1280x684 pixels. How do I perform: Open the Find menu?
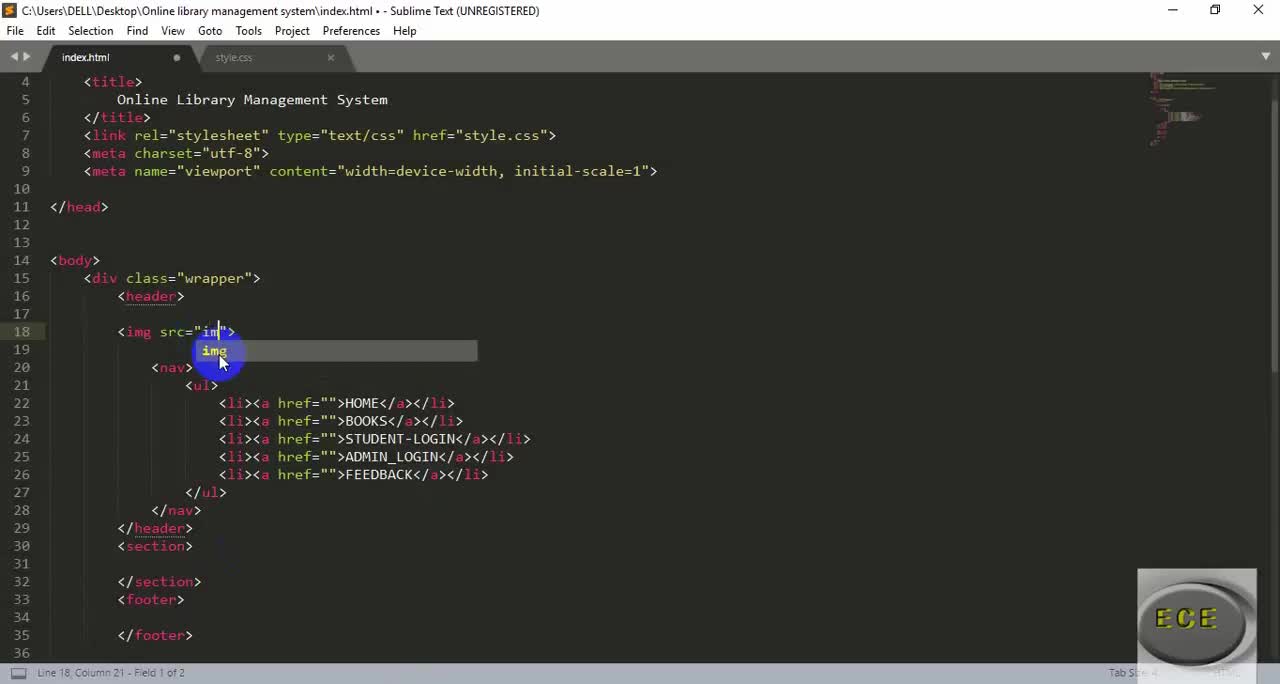tap(137, 31)
